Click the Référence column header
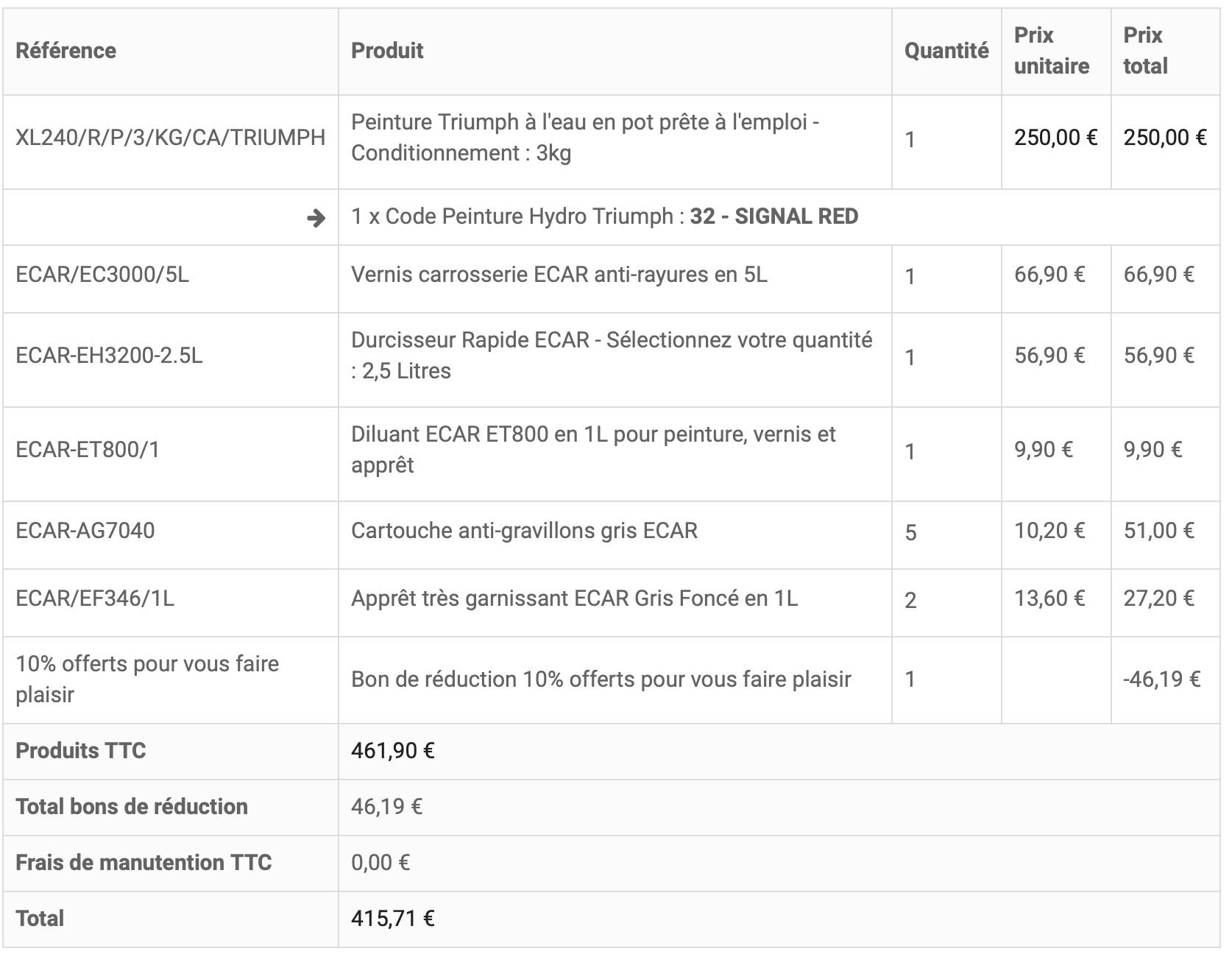 click(66, 51)
